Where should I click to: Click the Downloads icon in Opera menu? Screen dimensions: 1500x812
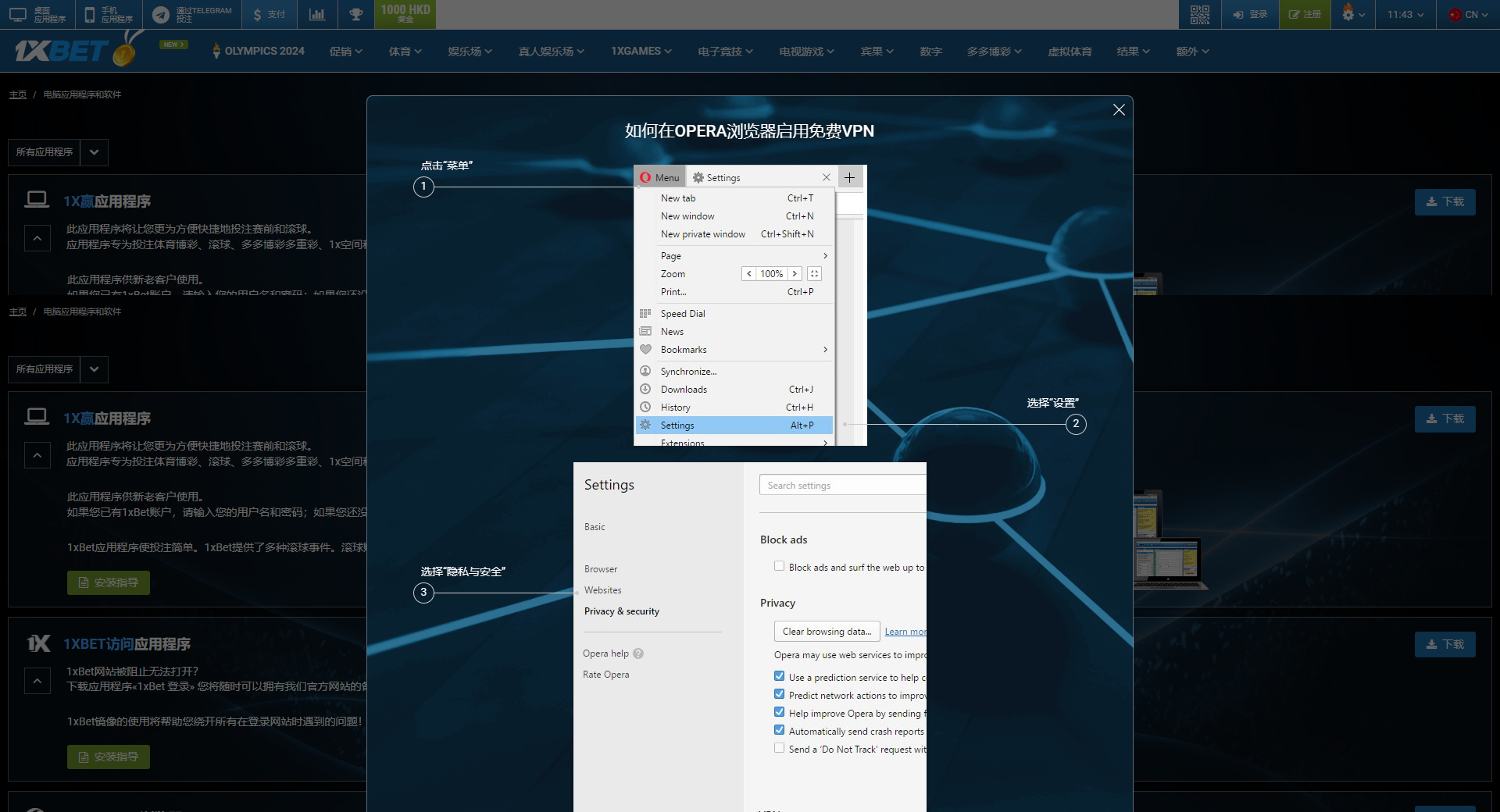click(x=645, y=389)
